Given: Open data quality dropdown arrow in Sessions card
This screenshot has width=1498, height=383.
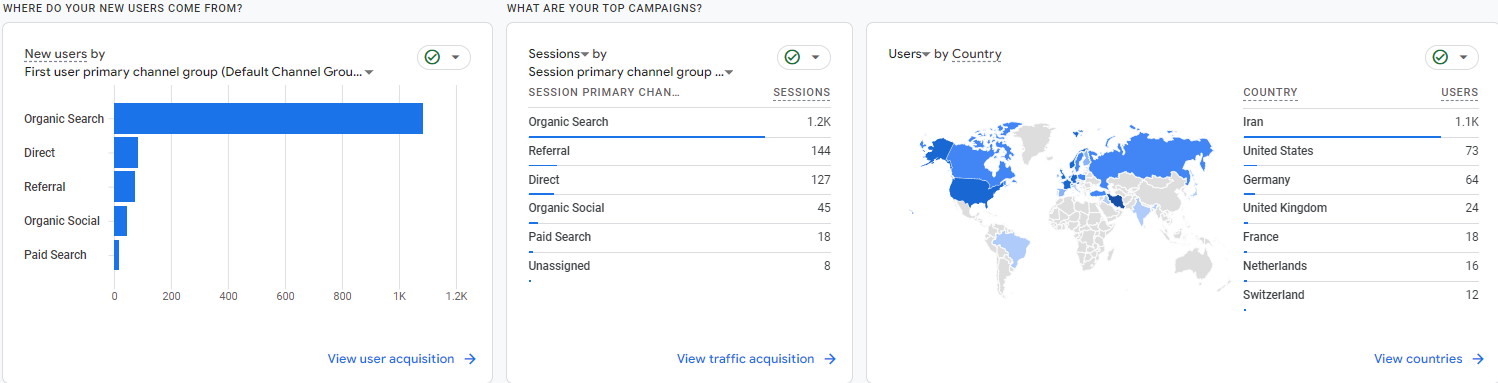Looking at the screenshot, I should pos(816,57).
